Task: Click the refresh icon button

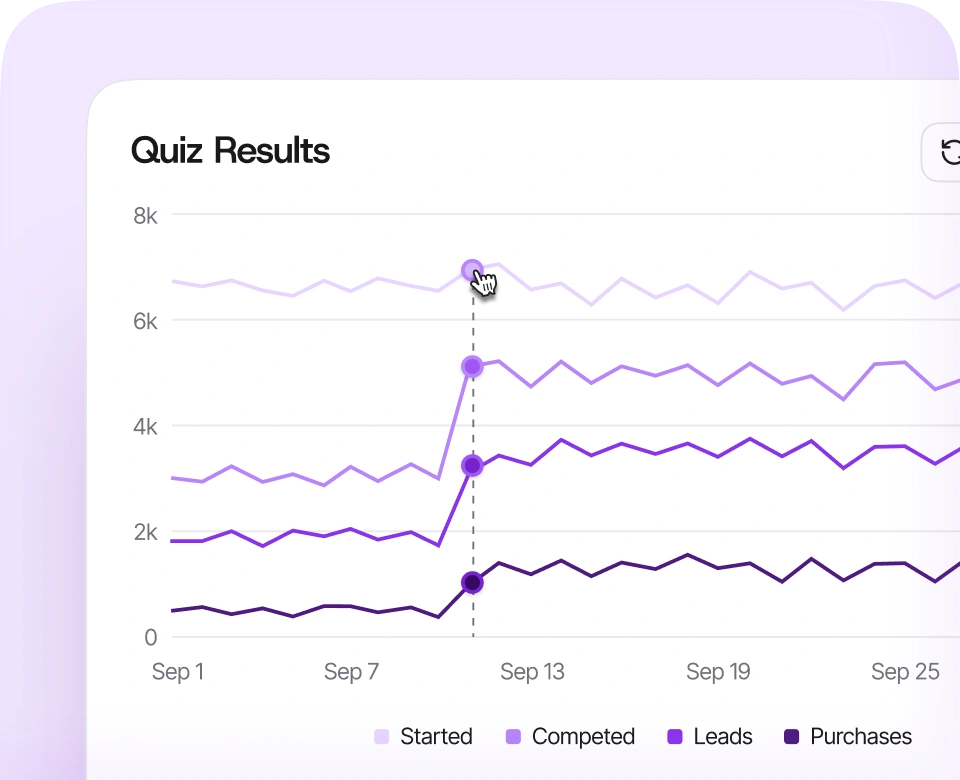Action: click(x=942, y=152)
